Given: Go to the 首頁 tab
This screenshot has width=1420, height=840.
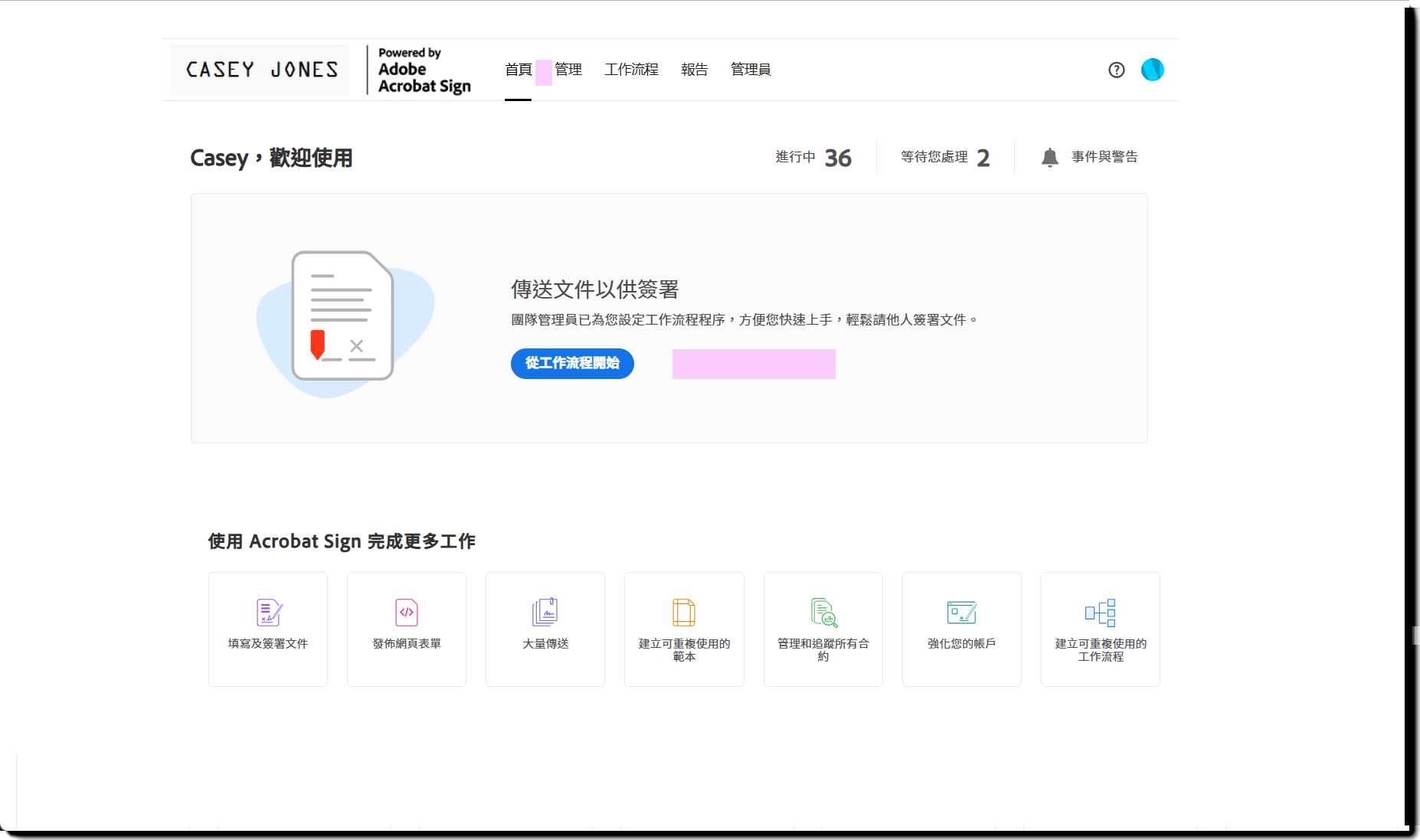Looking at the screenshot, I should coord(519,70).
